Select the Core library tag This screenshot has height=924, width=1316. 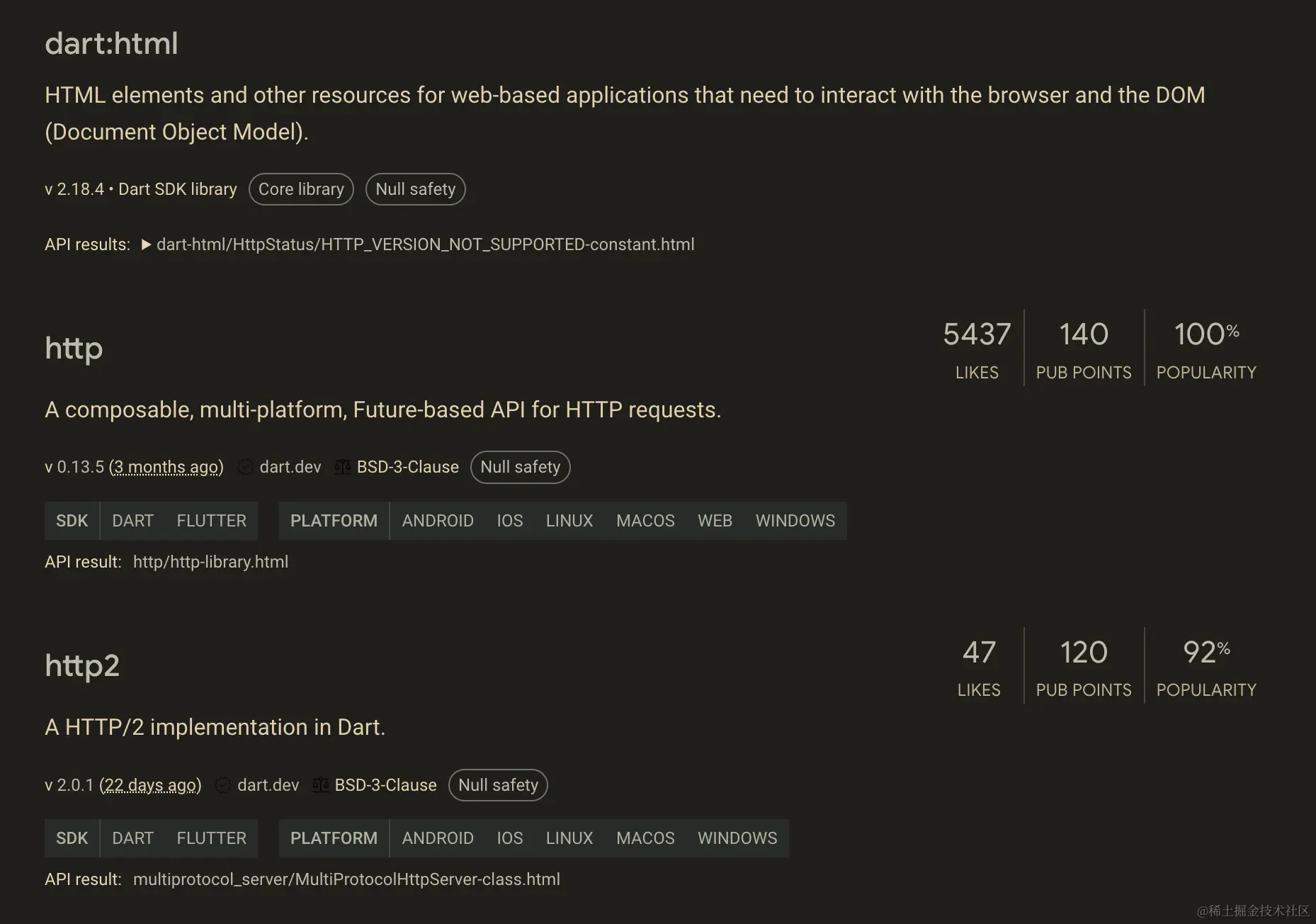301,189
